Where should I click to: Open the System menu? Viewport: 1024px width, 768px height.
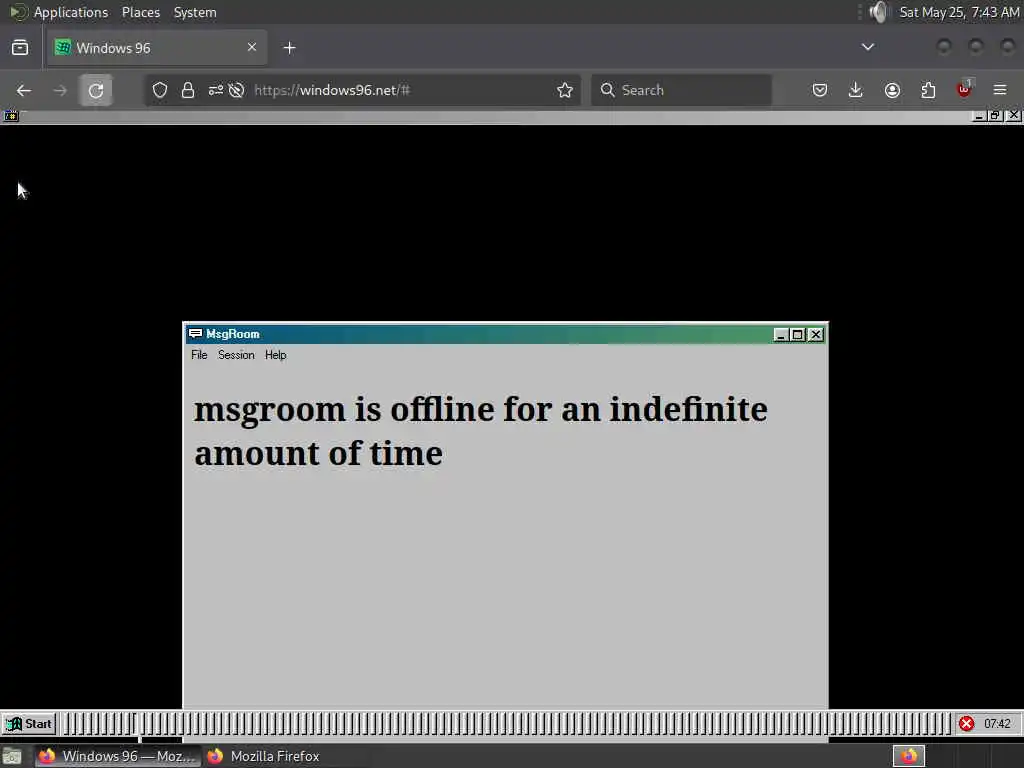point(195,12)
